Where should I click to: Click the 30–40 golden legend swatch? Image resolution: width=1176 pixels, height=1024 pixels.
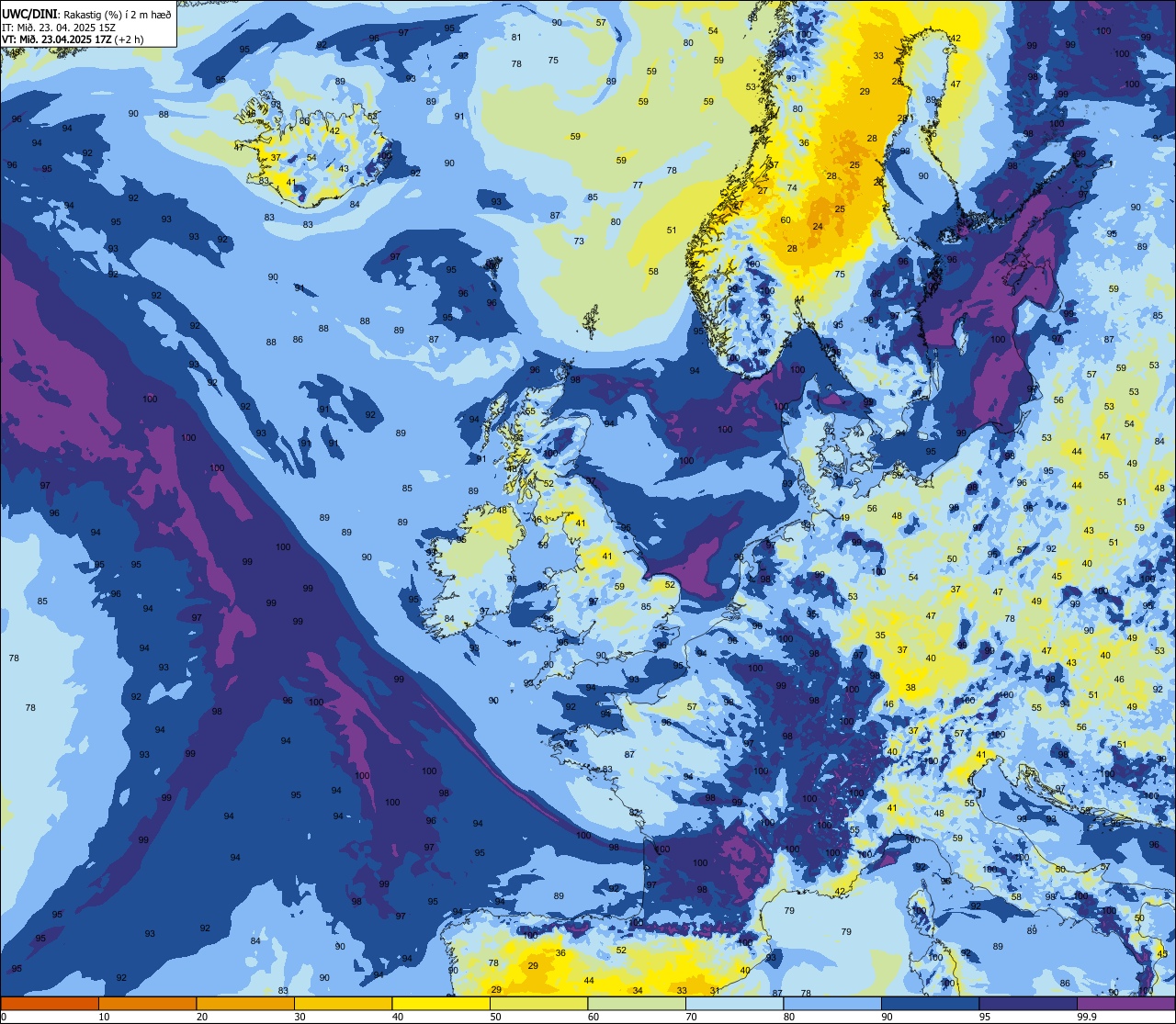pyautogui.click(x=343, y=1003)
